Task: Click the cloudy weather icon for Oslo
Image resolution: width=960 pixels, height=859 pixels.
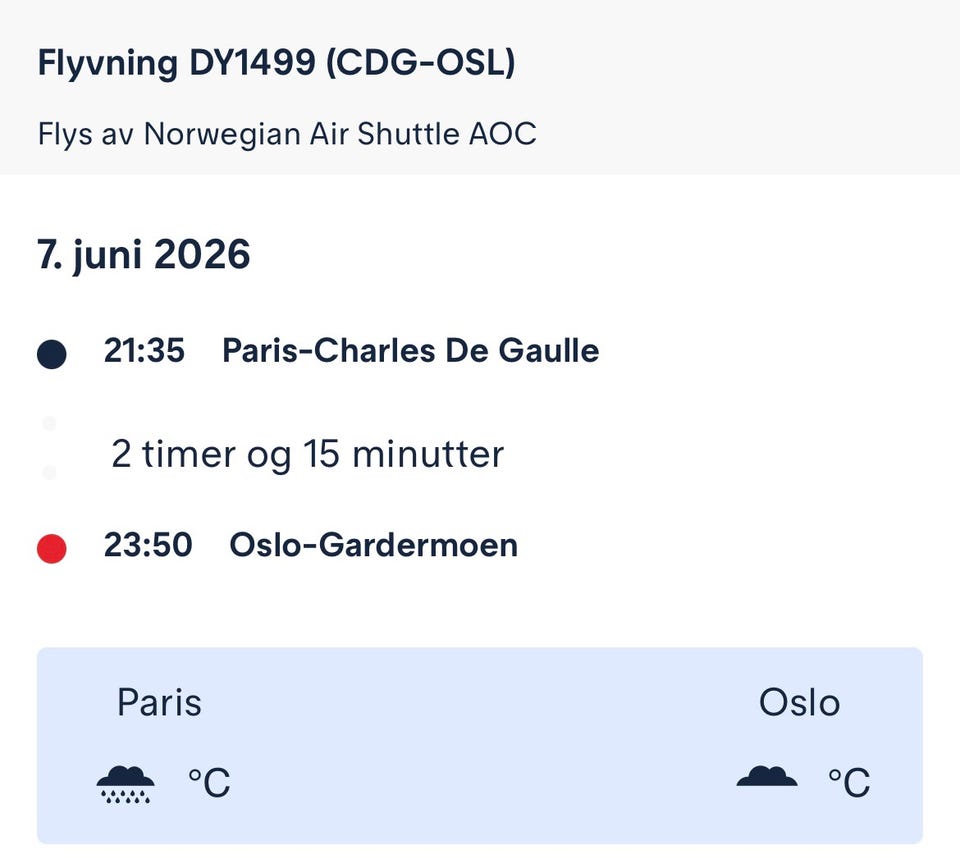Action: (767, 776)
